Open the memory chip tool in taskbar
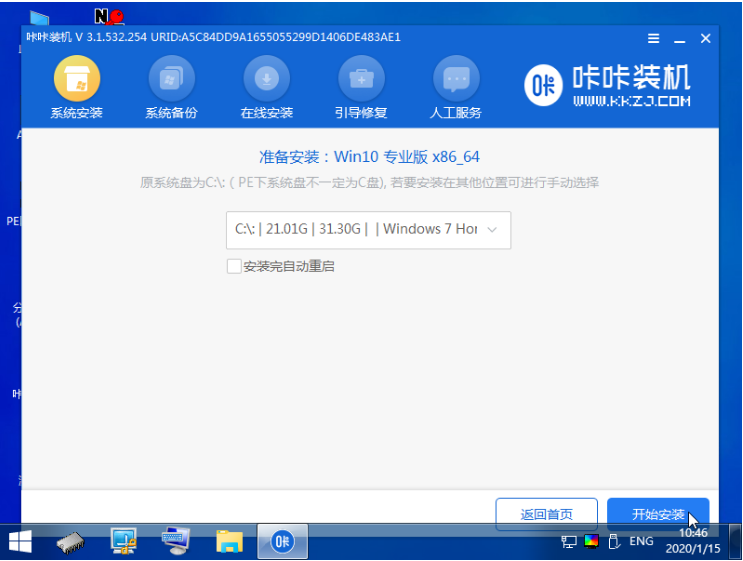Screen dimensions: 743x561 72,542
